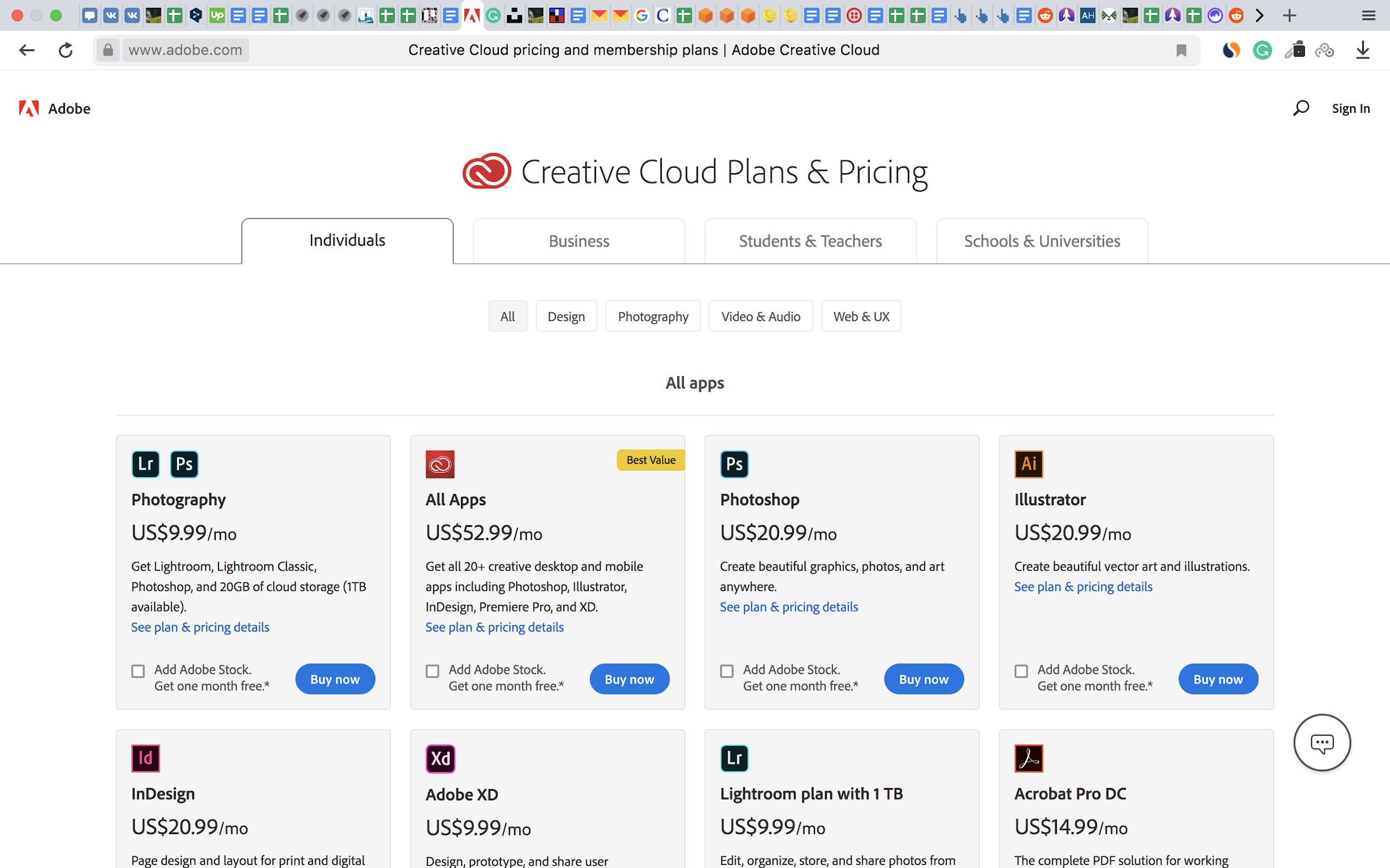Click the US$14.99/mo price text
The image size is (1390, 868).
click(x=1071, y=827)
